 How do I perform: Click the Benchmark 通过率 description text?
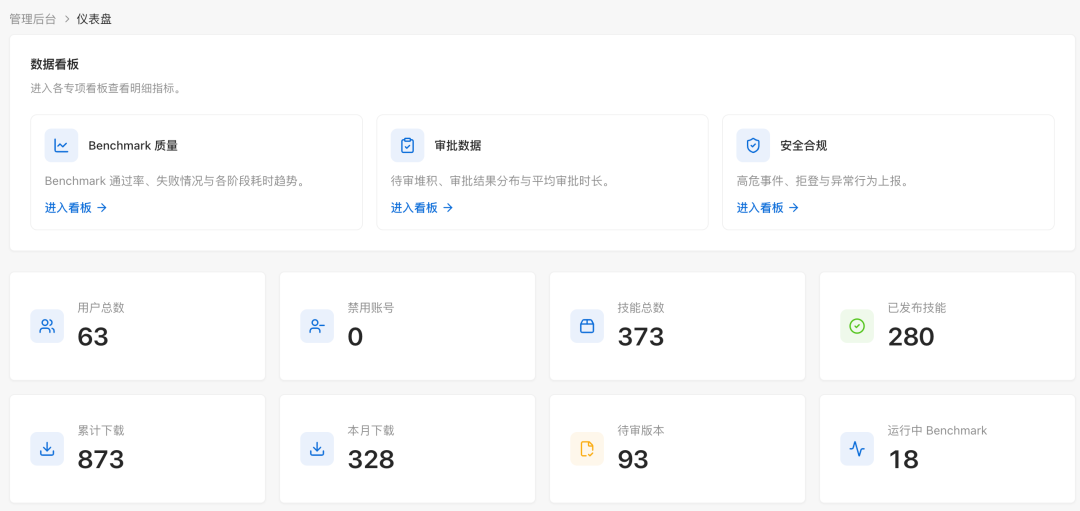[x=175, y=181]
